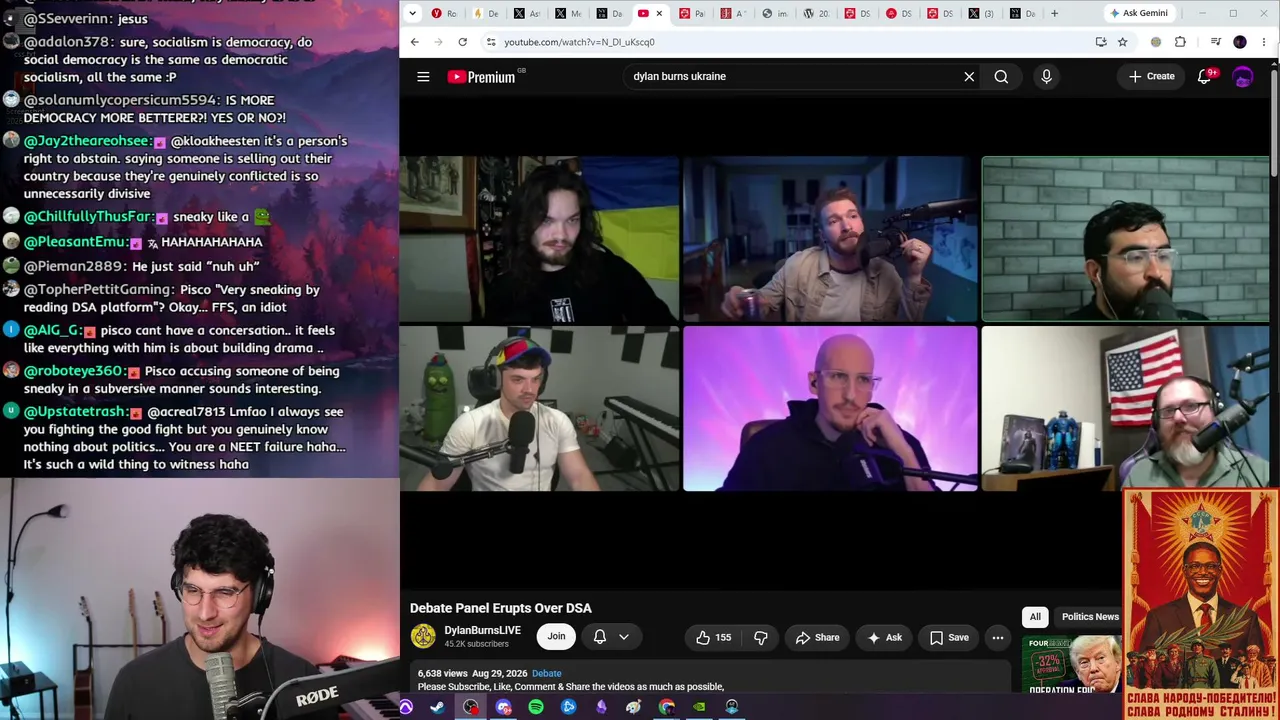Close the active YouTube tab

[659, 13]
